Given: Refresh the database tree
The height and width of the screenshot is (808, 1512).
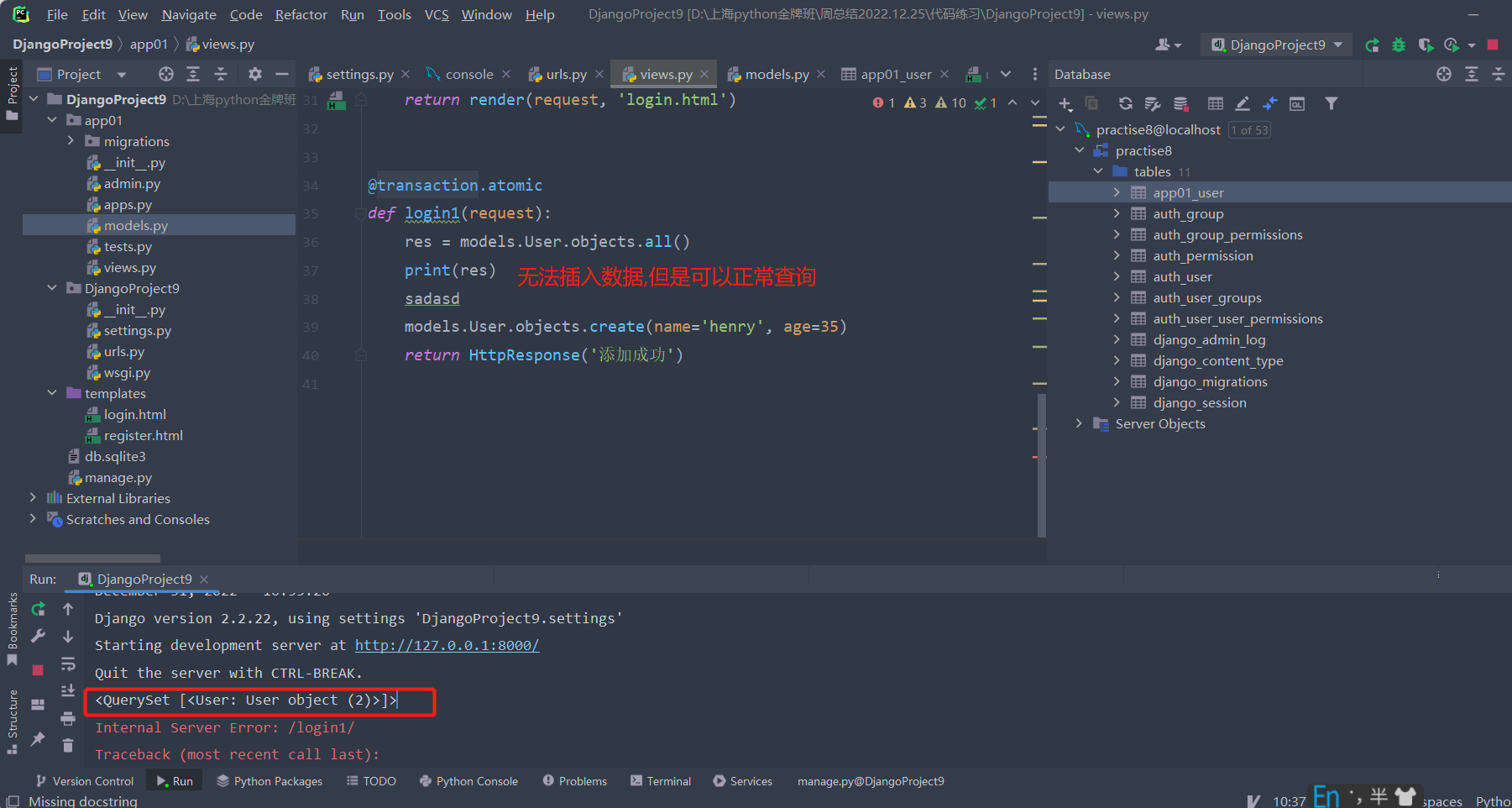Looking at the screenshot, I should click(1125, 103).
